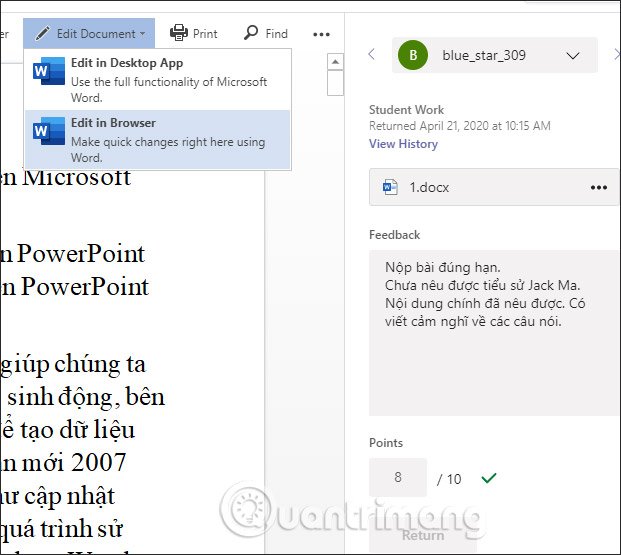Go to previous student with left chevron
The image size is (621, 555).
tap(371, 54)
